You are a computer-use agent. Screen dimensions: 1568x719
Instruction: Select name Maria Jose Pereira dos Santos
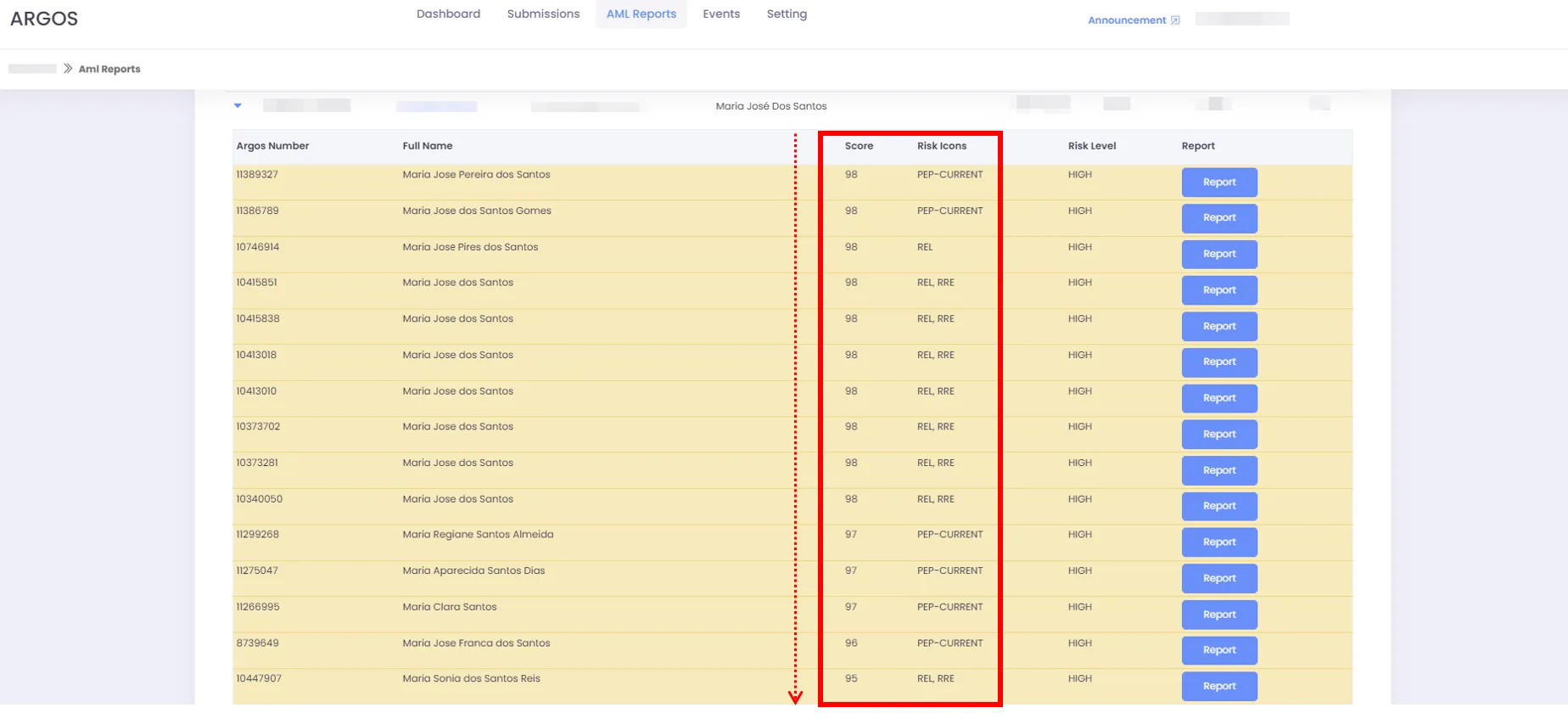coord(476,175)
